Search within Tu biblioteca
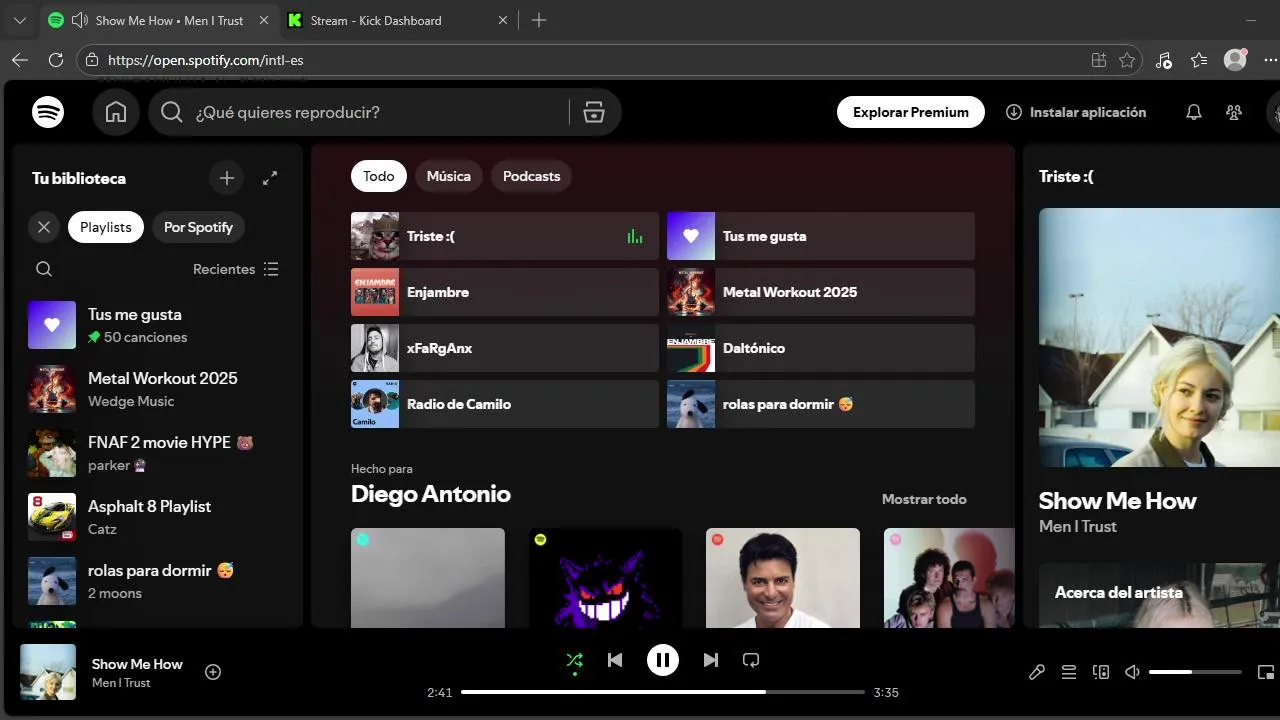1280x720 pixels. click(44, 269)
